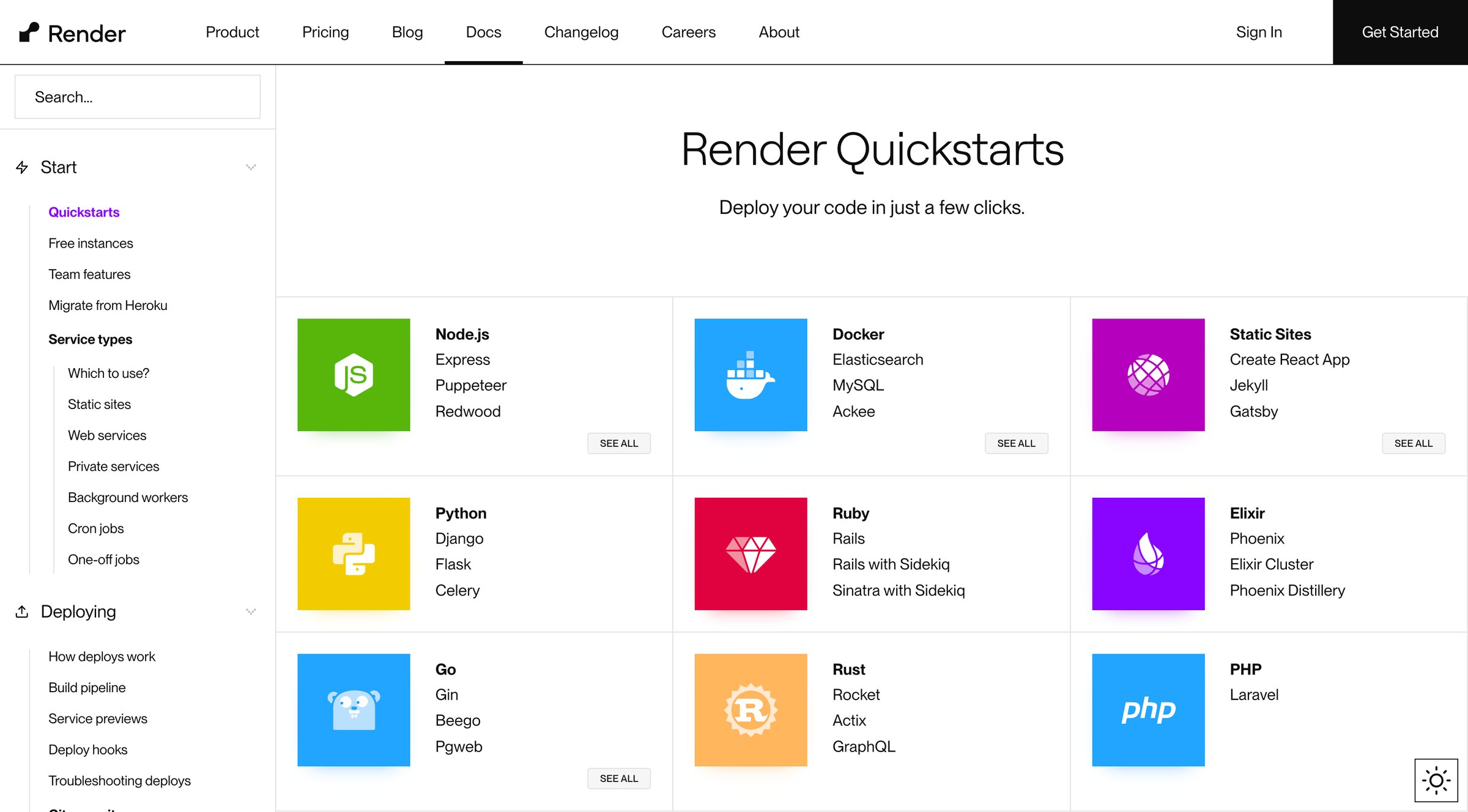Click the Docker whale logo tile

(751, 375)
